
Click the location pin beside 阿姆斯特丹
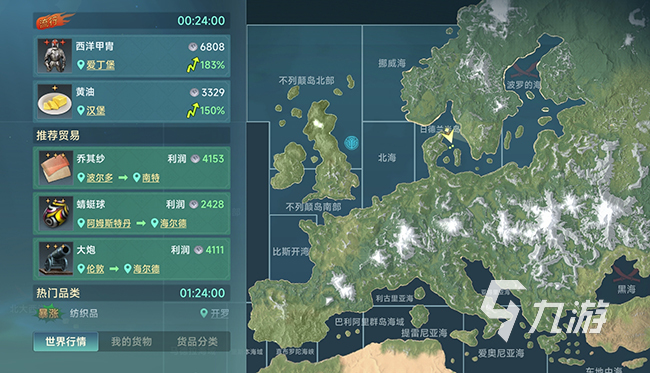point(81,223)
